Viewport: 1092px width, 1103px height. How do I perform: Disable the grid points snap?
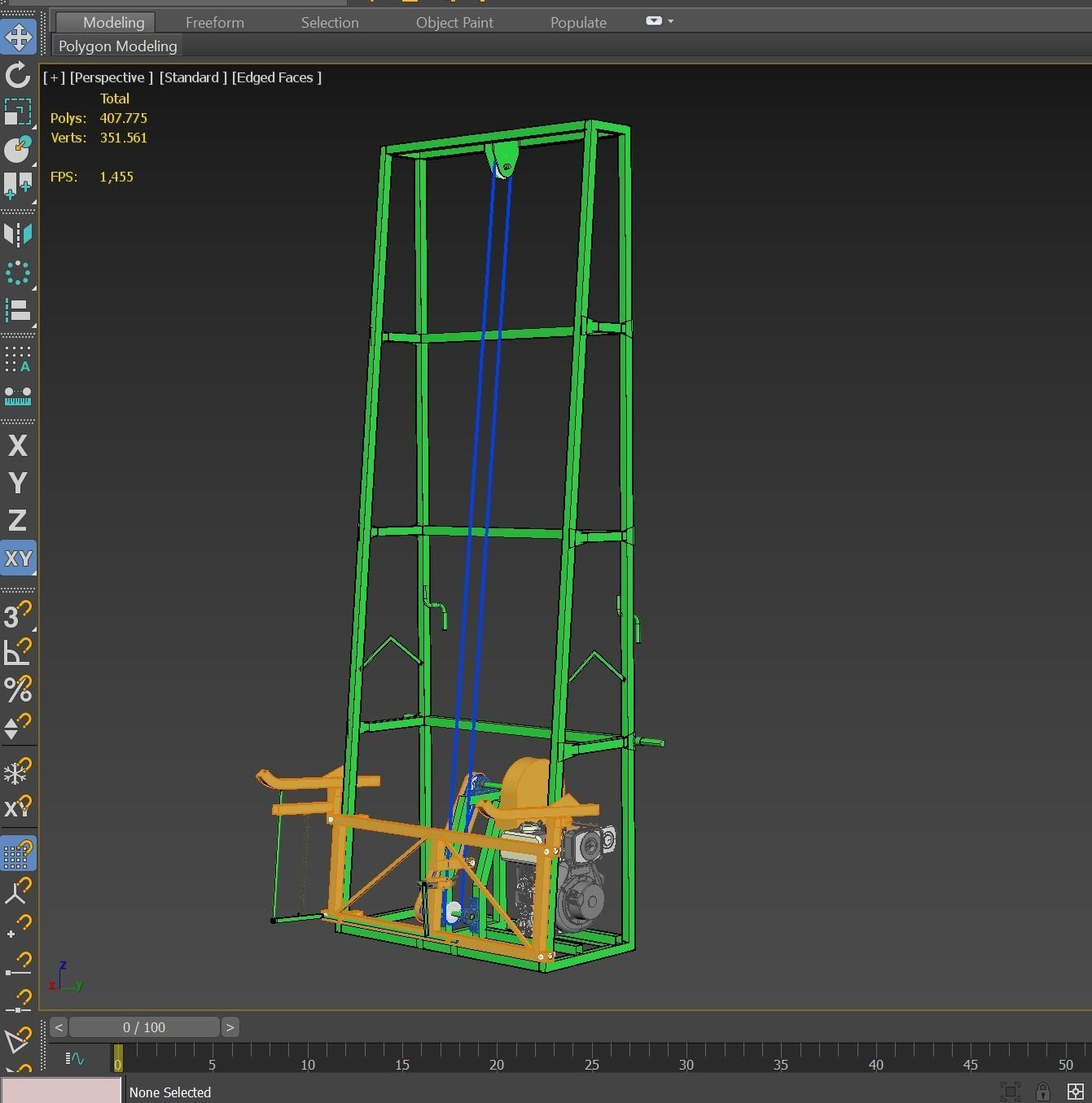click(x=18, y=855)
